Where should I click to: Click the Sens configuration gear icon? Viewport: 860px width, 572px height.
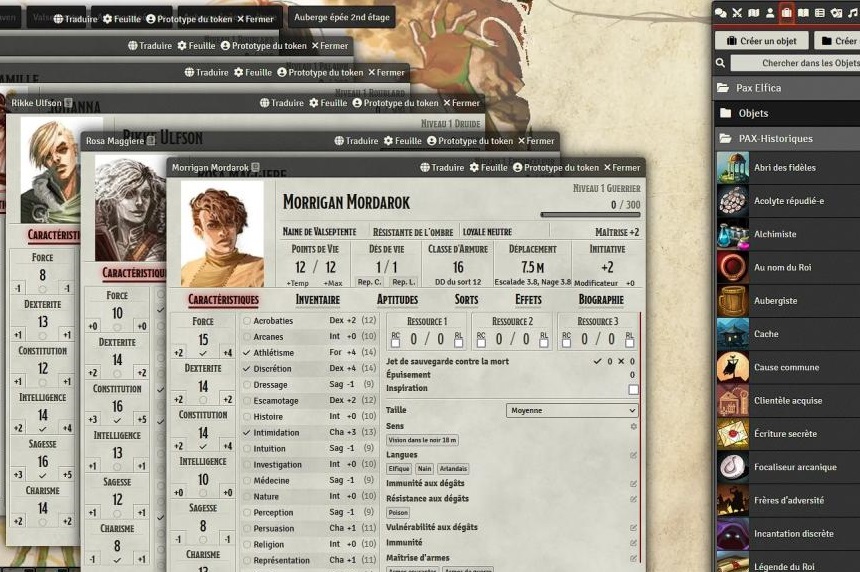coord(633,426)
